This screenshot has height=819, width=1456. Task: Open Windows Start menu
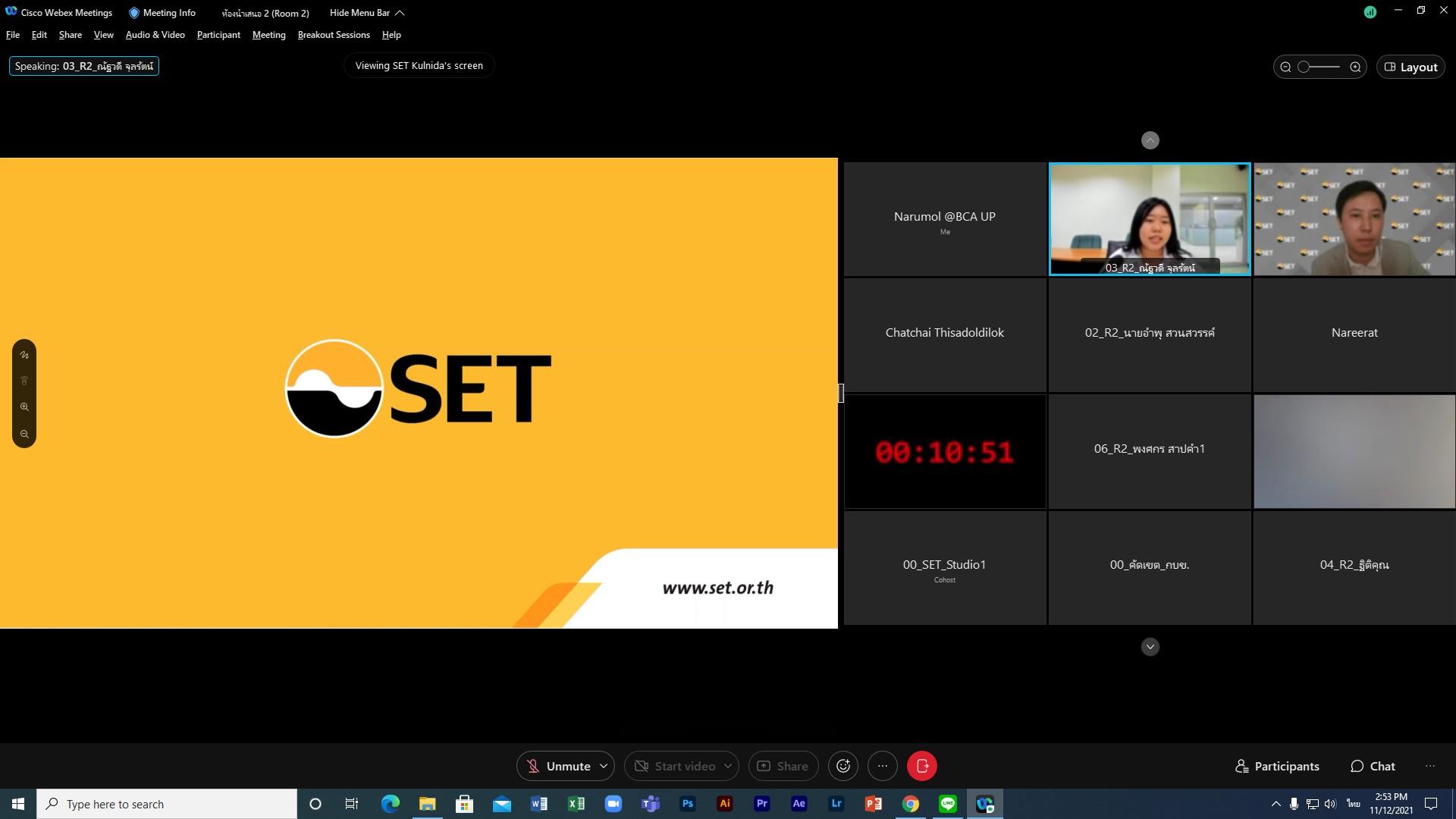(18, 804)
